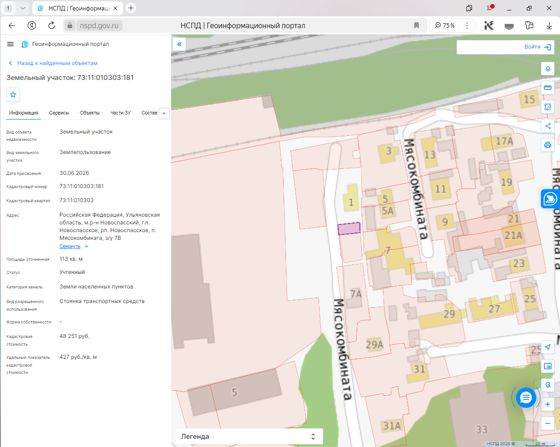Click the cadastral number 73:11:010303:181 value
The height and width of the screenshot is (447, 560).
[x=81, y=186]
